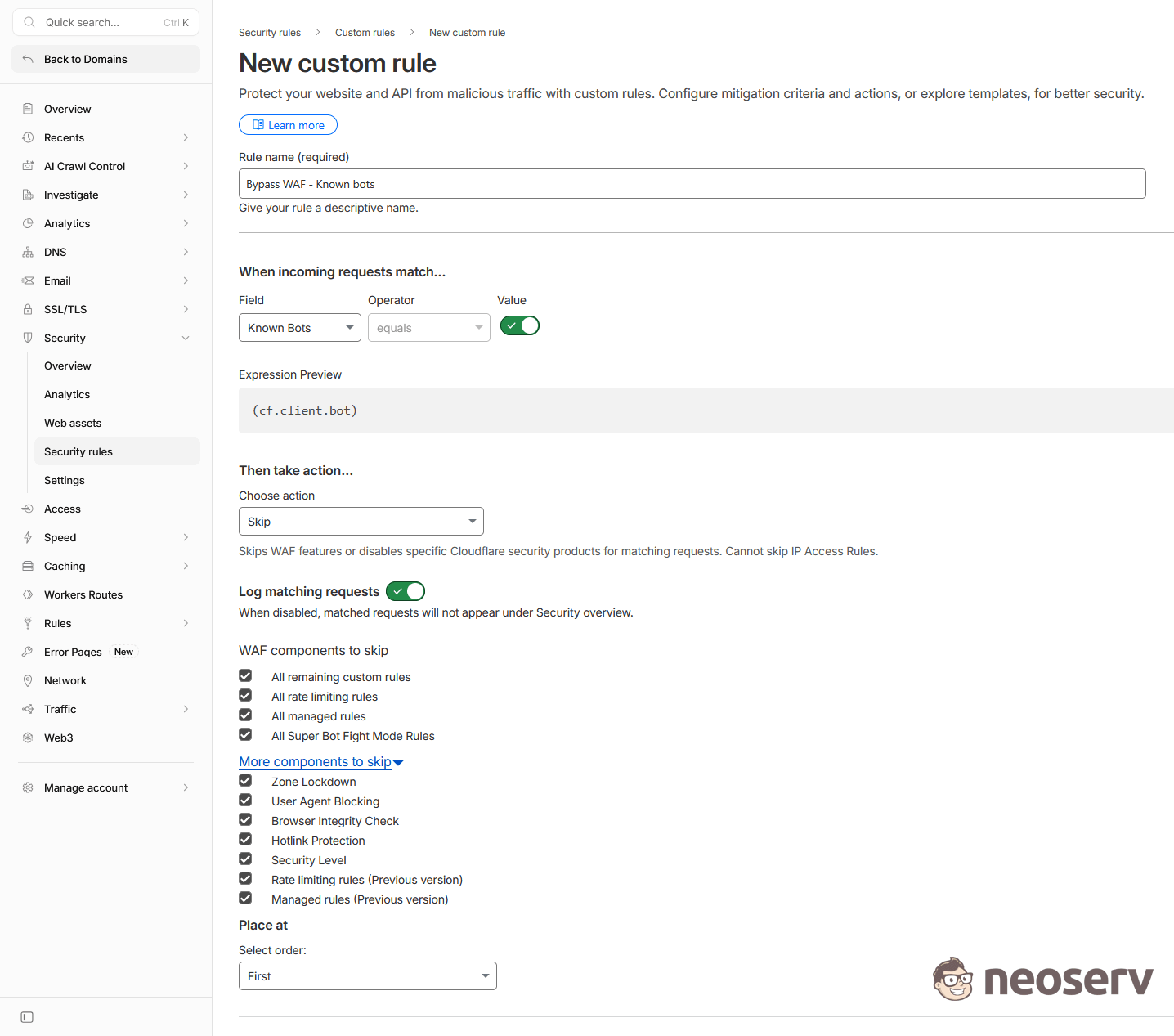Screen dimensions: 1174x1036
Task: Uncheck All rate limiting rules
Action: coord(245,695)
